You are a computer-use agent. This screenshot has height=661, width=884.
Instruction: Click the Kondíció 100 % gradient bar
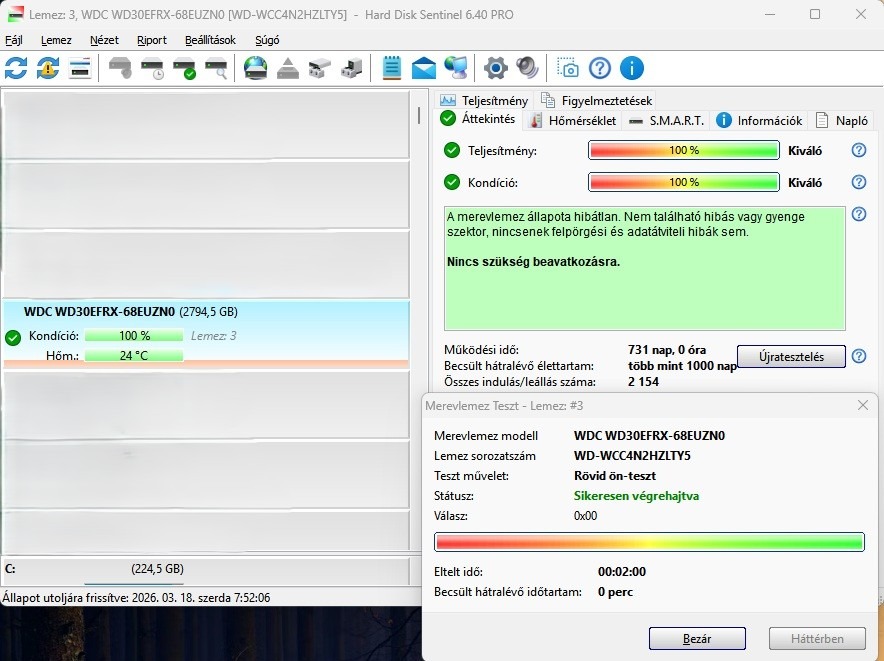683,182
